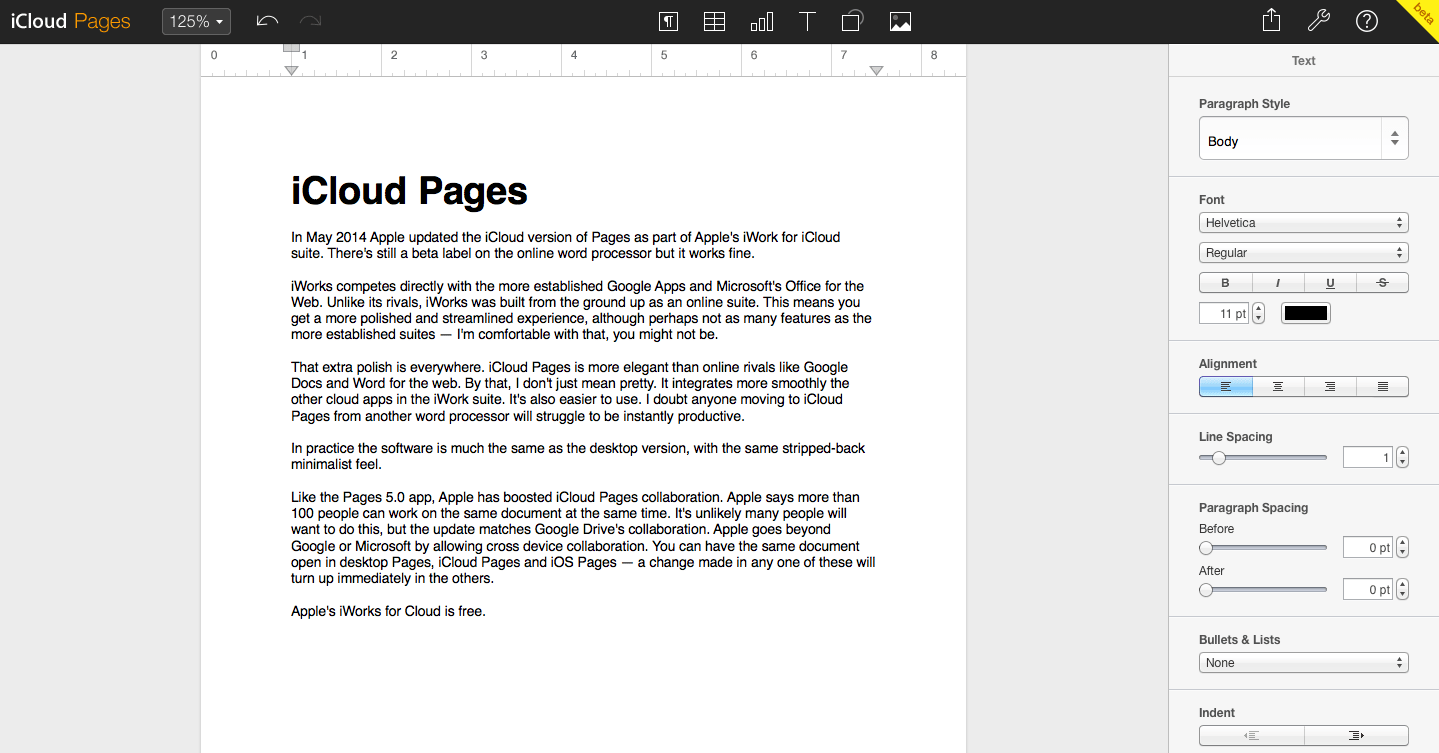Image resolution: width=1439 pixels, height=753 pixels.
Task: Toggle Strikethrough formatting
Action: tap(1383, 283)
